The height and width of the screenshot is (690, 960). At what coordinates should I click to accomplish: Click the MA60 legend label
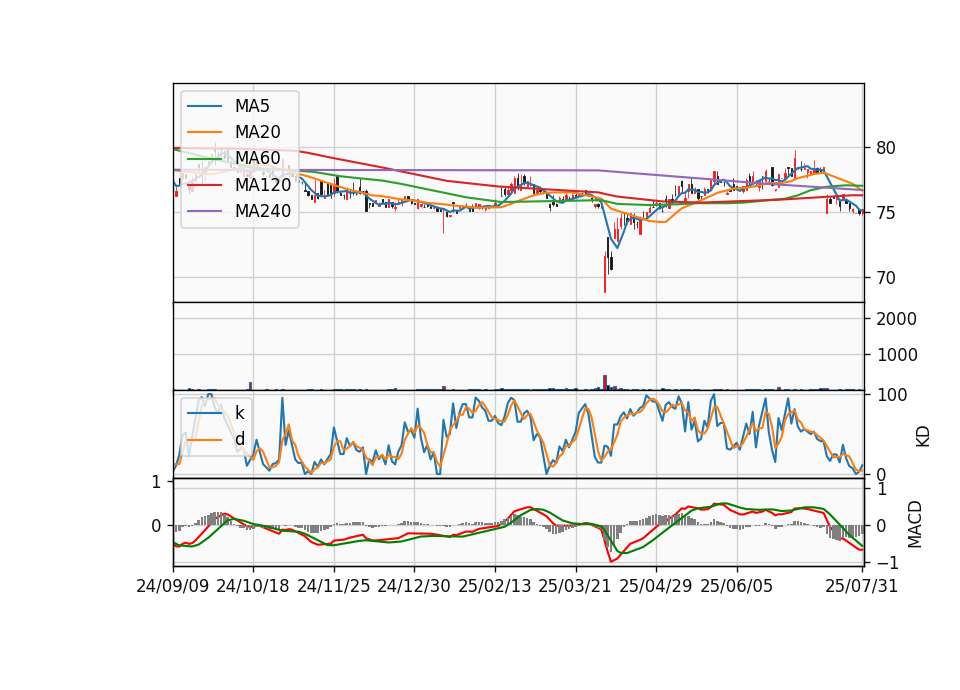coord(257,158)
